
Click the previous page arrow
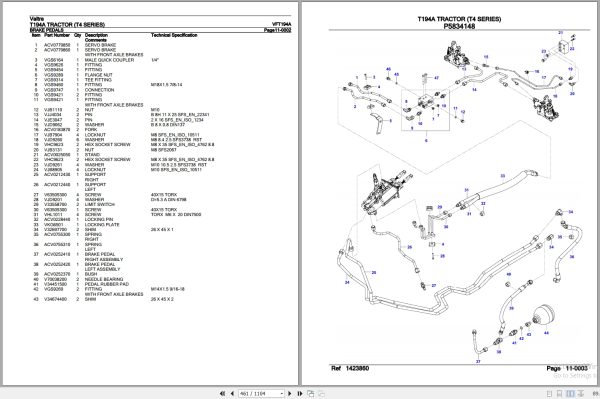pos(232,393)
